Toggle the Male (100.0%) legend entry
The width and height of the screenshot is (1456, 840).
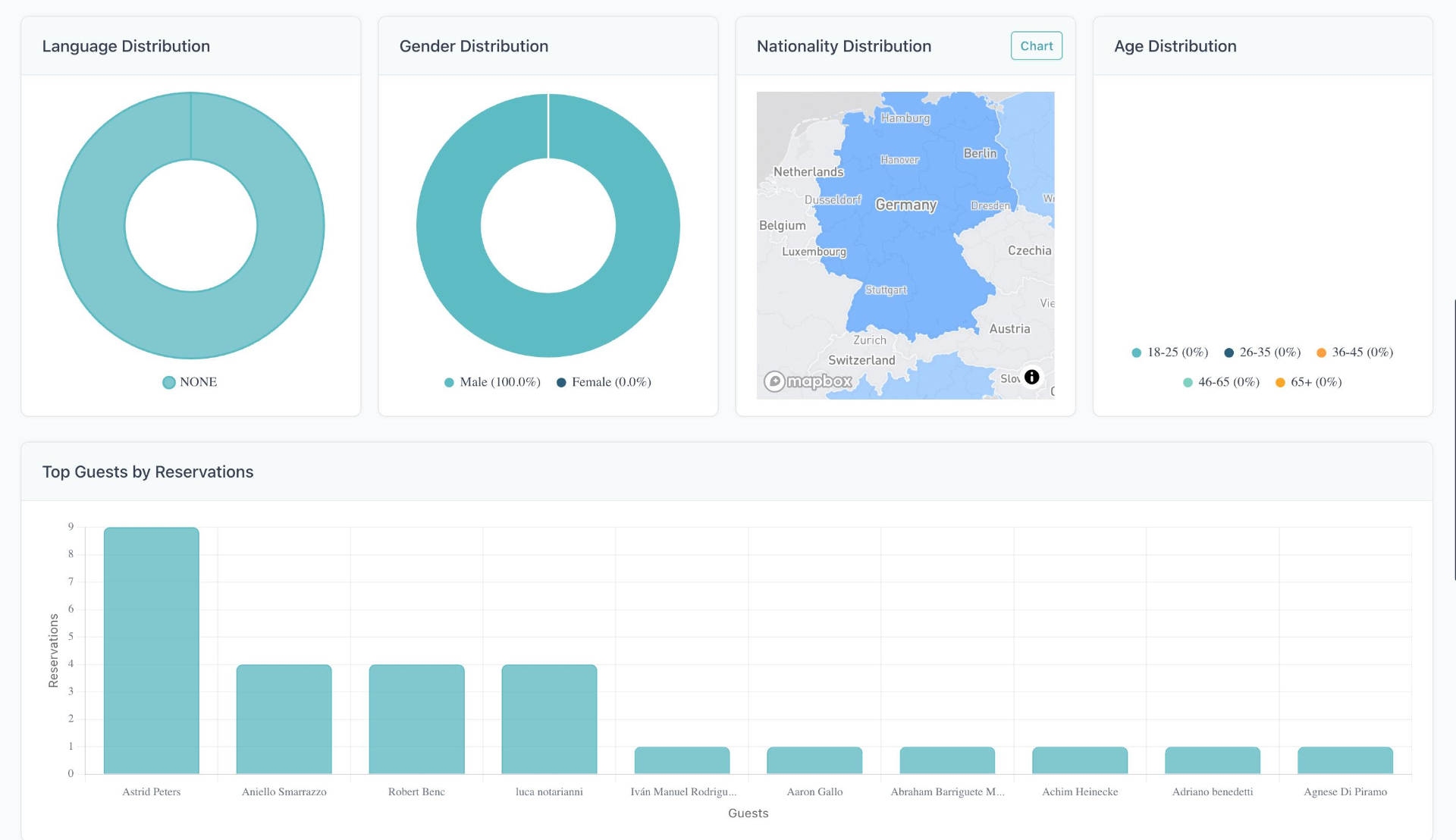(x=492, y=382)
